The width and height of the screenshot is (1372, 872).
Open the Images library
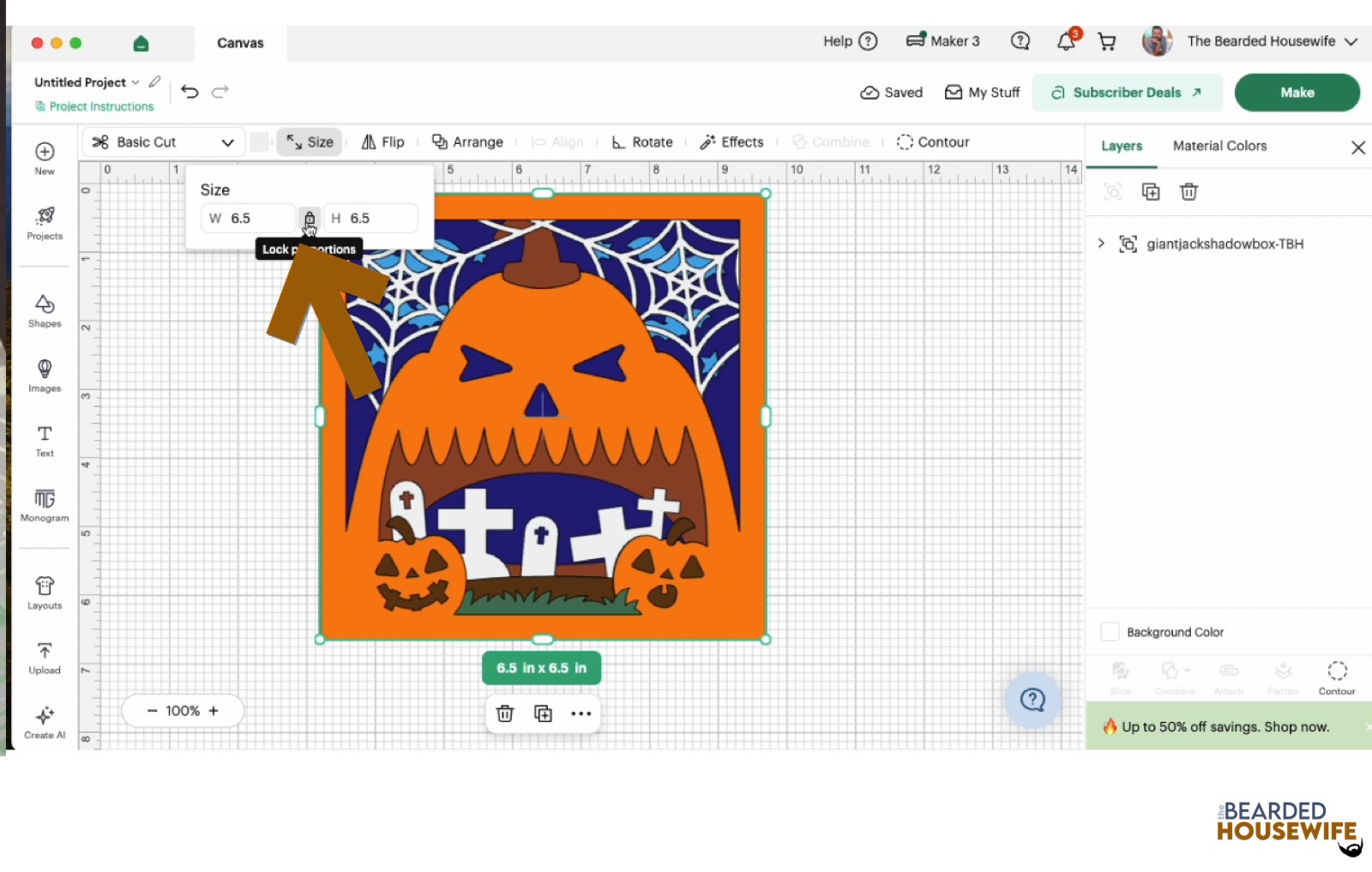click(45, 376)
